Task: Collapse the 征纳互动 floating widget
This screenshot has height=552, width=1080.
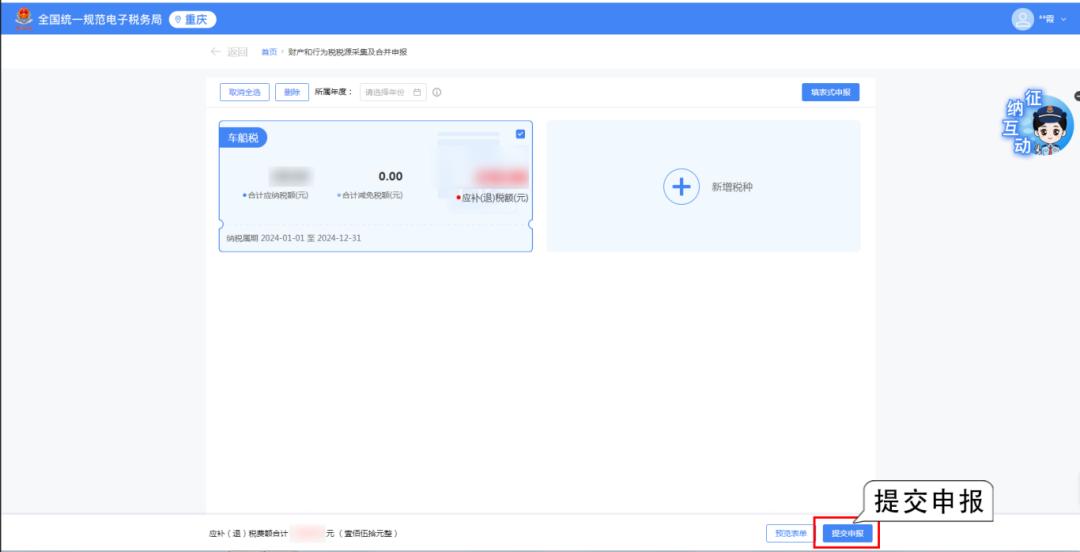Action: [1077, 96]
